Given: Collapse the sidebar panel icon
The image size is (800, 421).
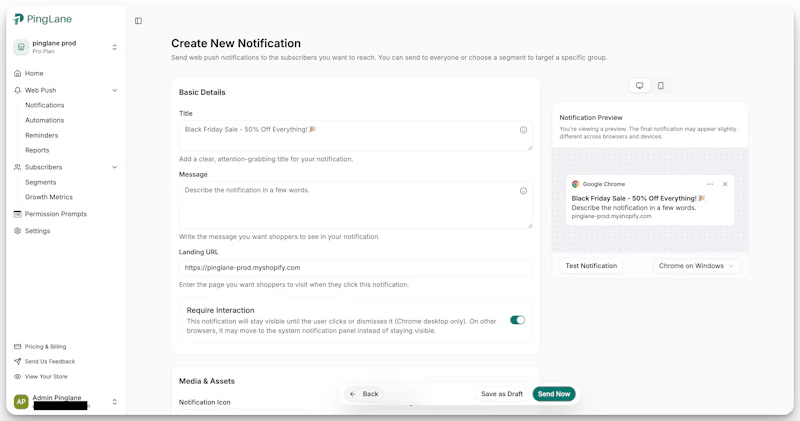Looking at the screenshot, I should coord(138,21).
